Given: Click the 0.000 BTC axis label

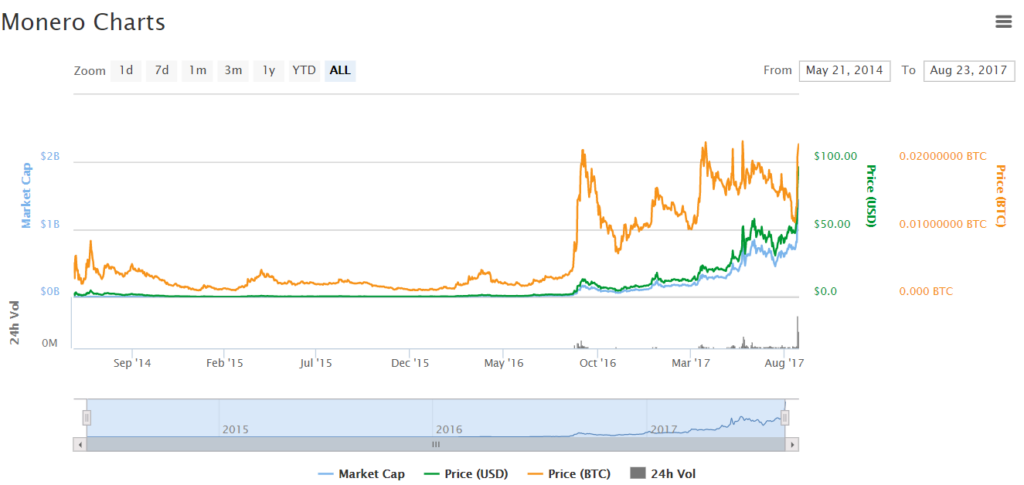Looking at the screenshot, I should pos(926,291).
